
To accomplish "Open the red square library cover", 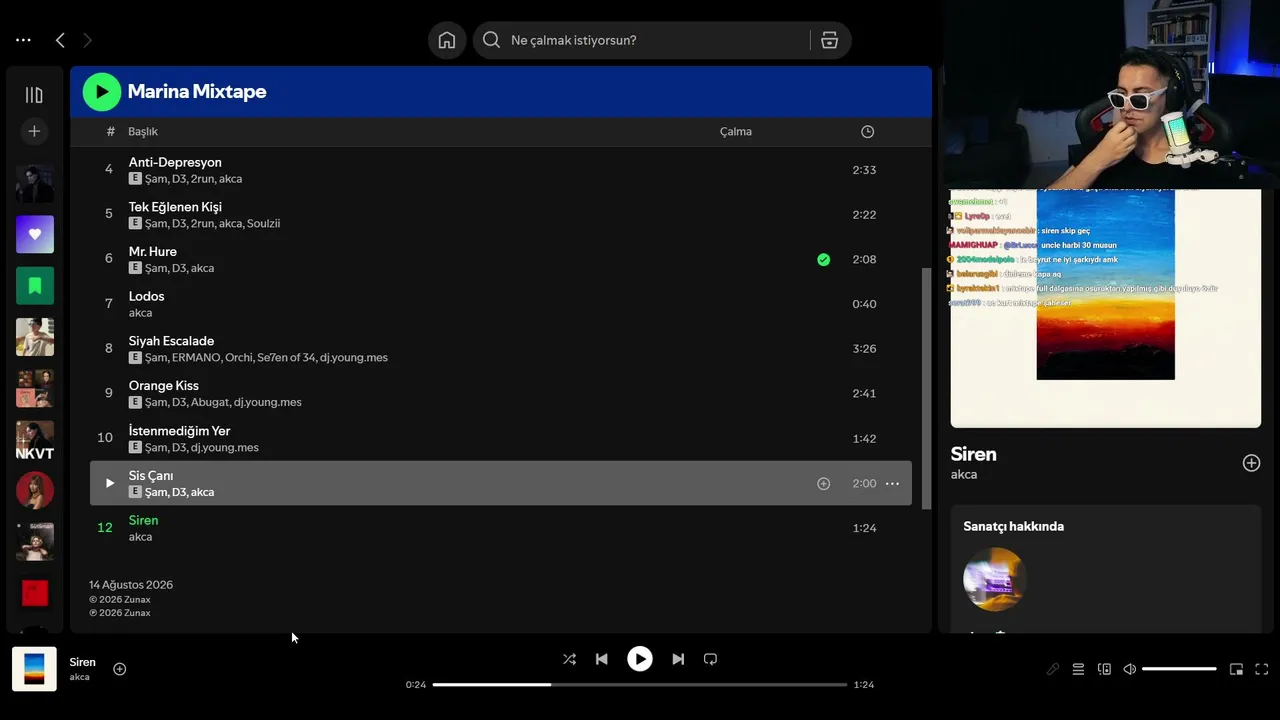I will click(35, 593).
